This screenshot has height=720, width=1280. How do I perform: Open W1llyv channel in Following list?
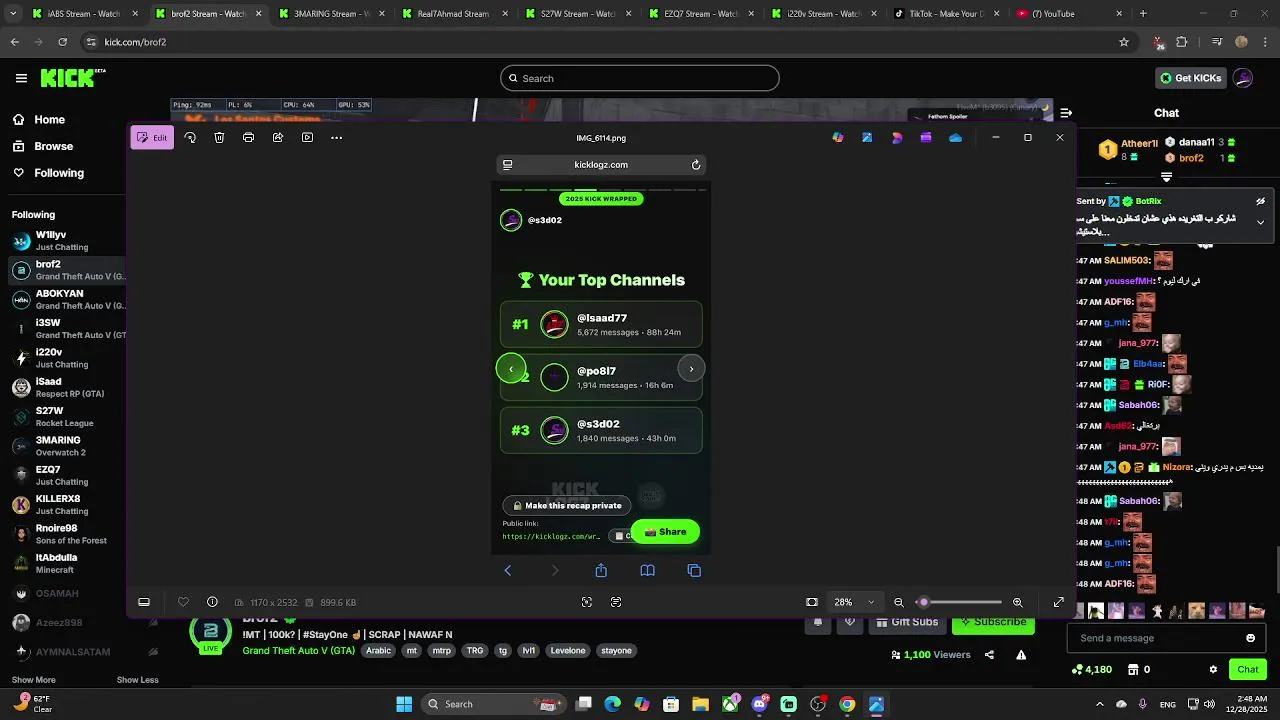point(64,241)
